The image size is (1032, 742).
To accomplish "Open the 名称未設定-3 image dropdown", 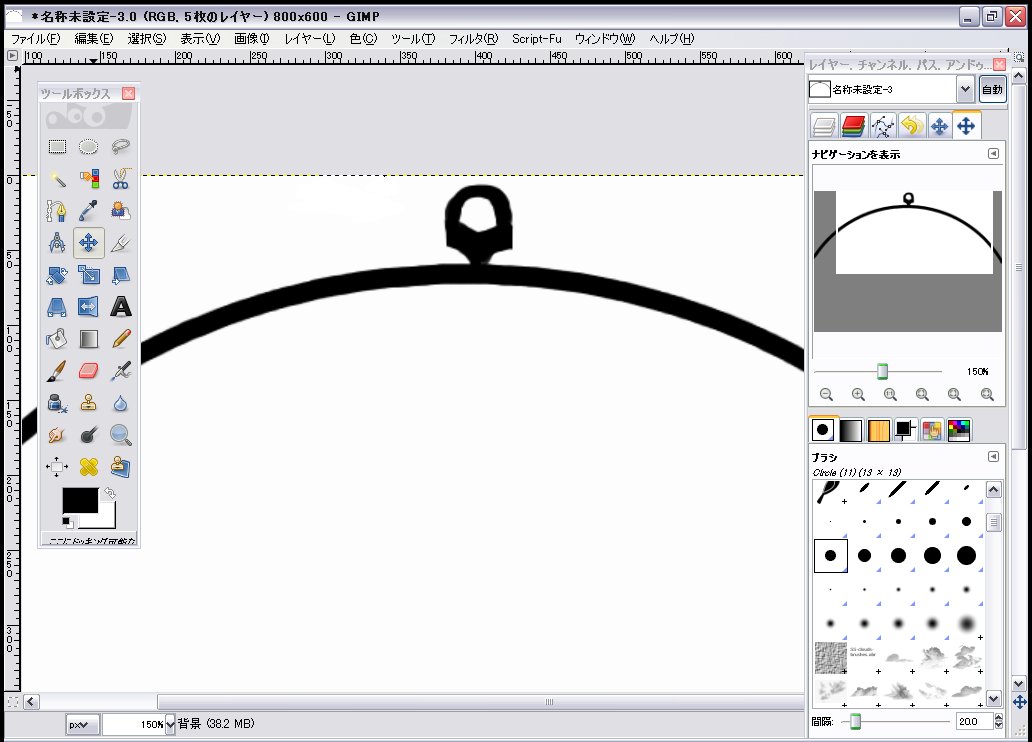I will 965,90.
